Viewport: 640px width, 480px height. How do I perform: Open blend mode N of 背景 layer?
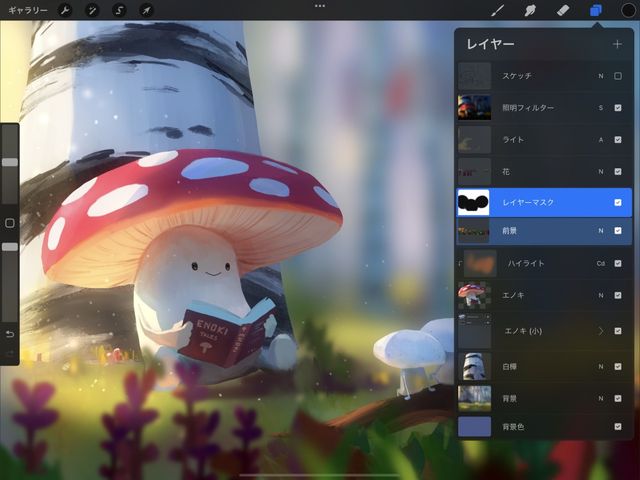[601, 398]
